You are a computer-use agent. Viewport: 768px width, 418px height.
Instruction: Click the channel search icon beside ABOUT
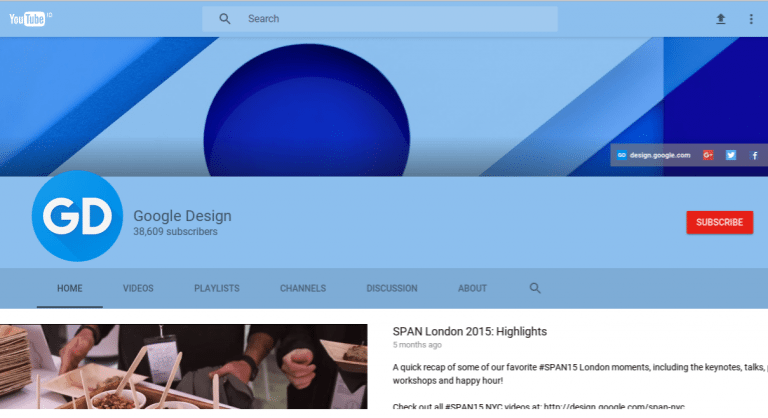coord(535,288)
